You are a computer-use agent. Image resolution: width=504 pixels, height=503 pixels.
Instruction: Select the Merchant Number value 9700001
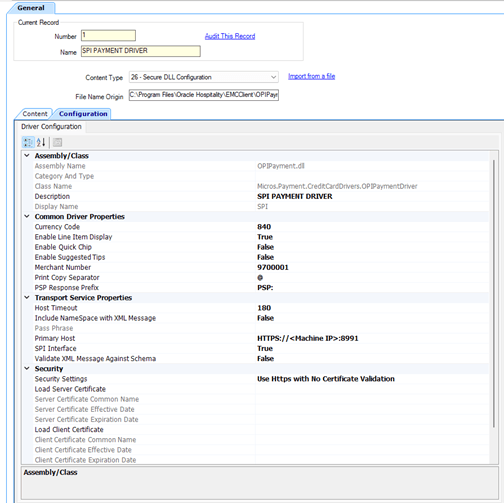click(273, 267)
